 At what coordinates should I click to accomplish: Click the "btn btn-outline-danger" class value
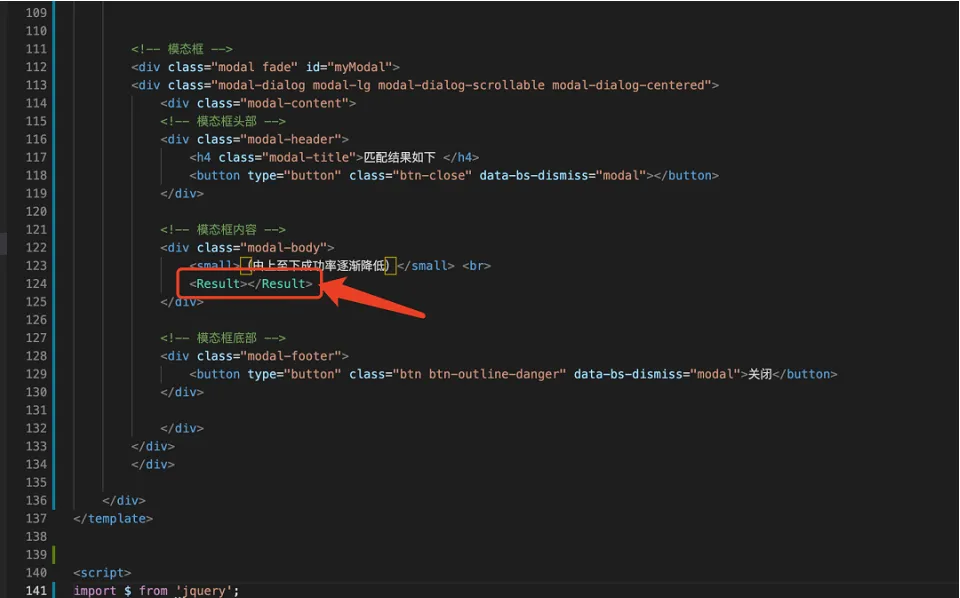tap(479, 374)
